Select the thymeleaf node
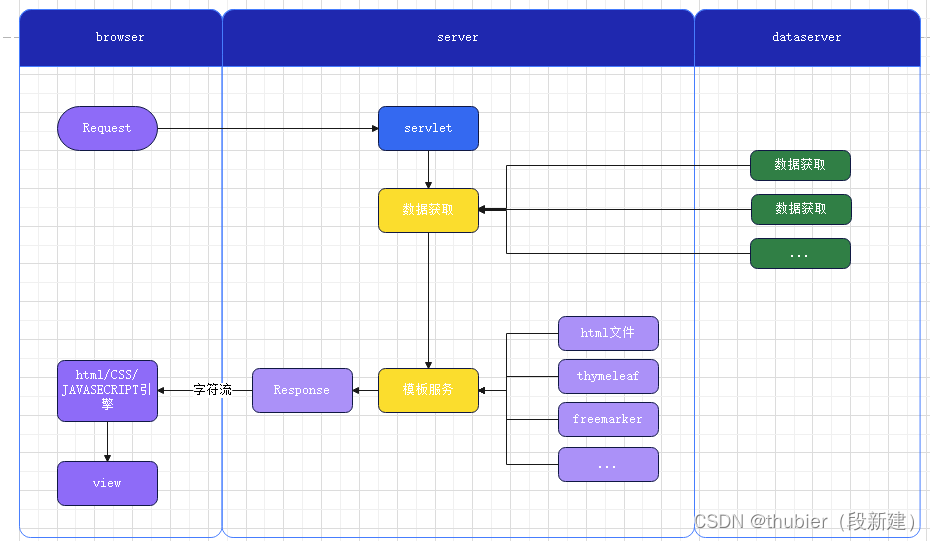 click(x=608, y=377)
